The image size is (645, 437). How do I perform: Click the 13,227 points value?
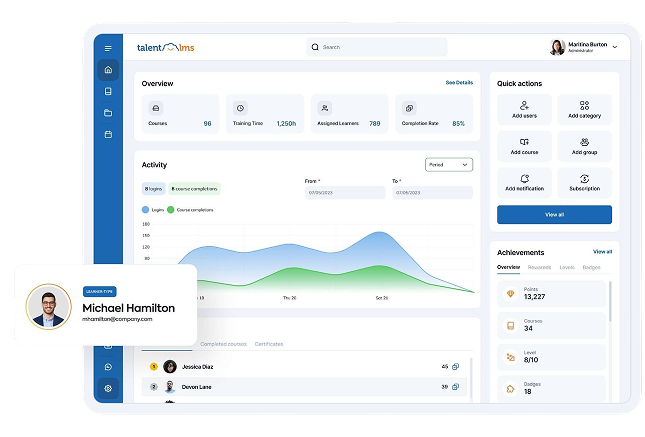pyautogui.click(x=534, y=297)
